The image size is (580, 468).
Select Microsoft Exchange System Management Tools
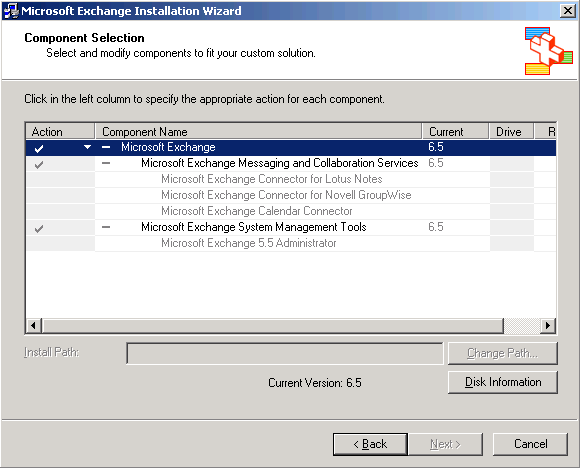(x=254, y=227)
